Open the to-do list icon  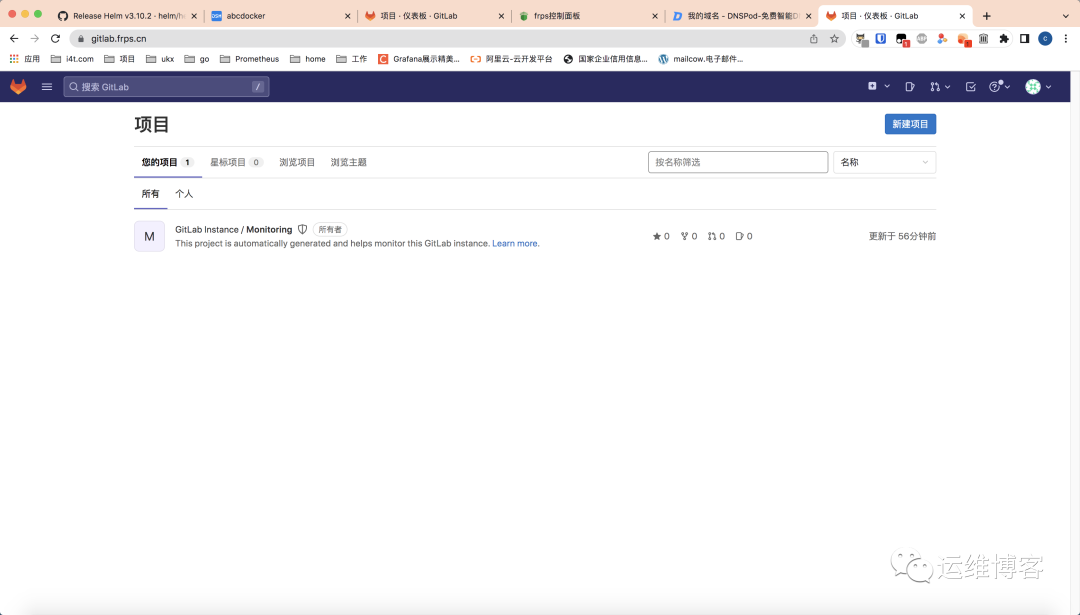(x=970, y=87)
